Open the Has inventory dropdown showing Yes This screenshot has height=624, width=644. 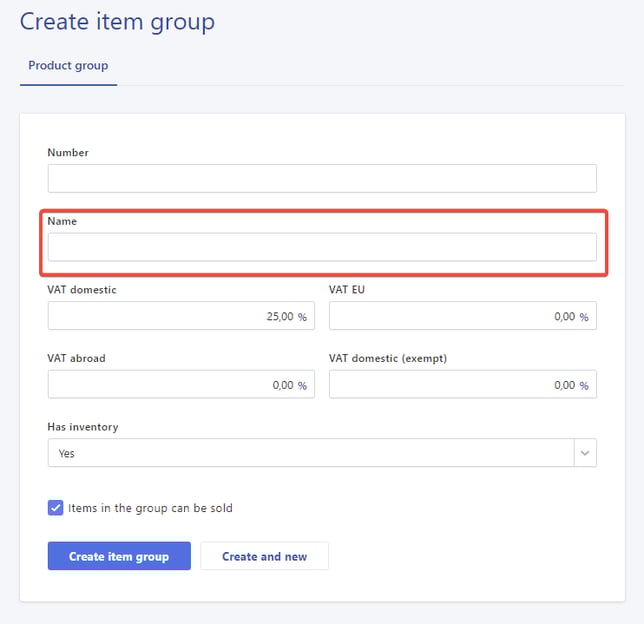click(310, 453)
